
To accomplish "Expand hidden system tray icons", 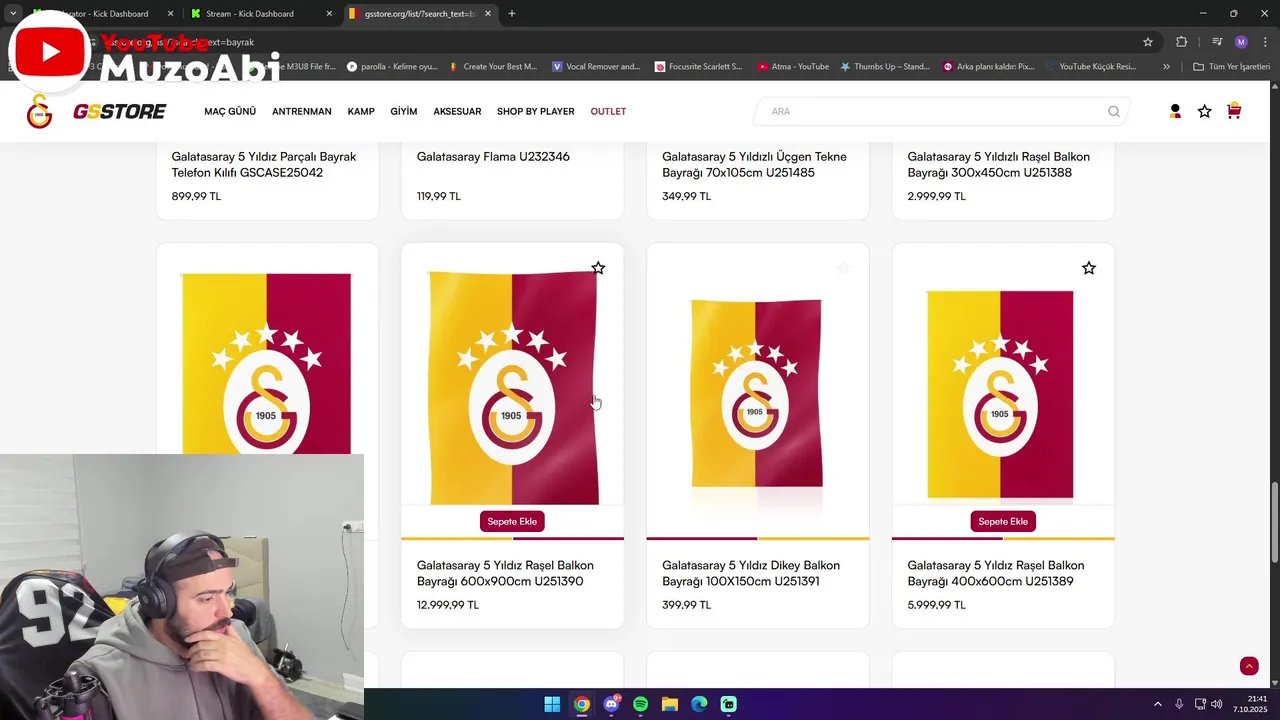I will point(1158,704).
